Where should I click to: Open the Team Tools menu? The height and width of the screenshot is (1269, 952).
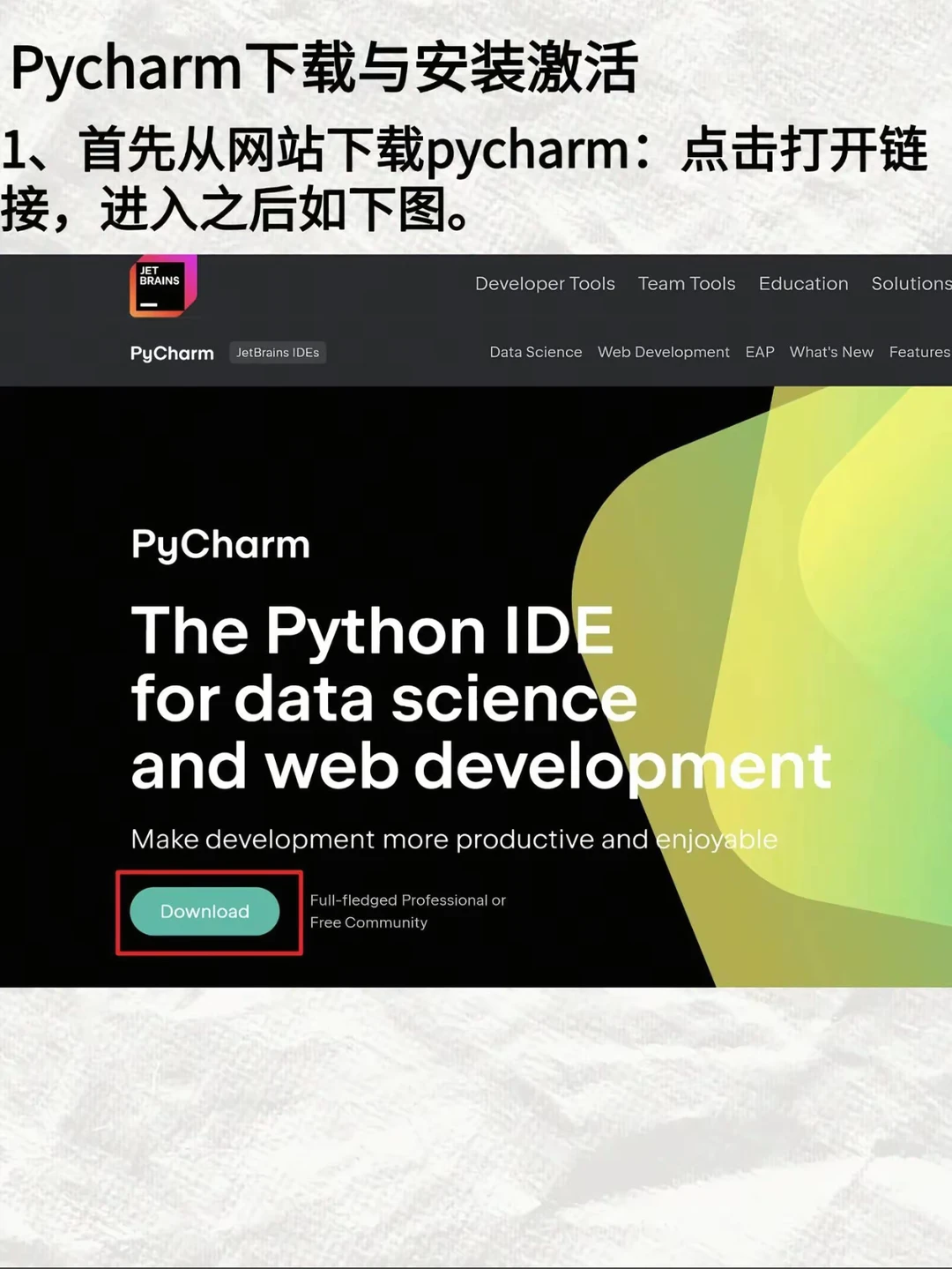pyautogui.click(x=687, y=284)
